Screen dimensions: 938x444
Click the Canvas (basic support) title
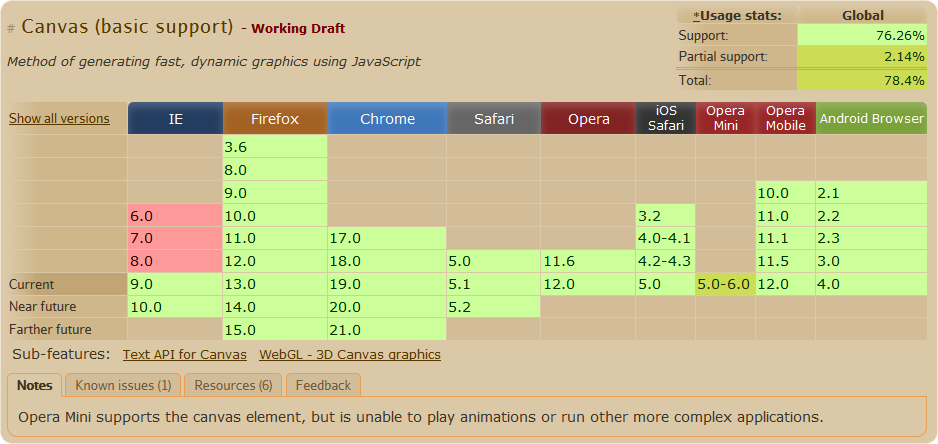pos(127,27)
